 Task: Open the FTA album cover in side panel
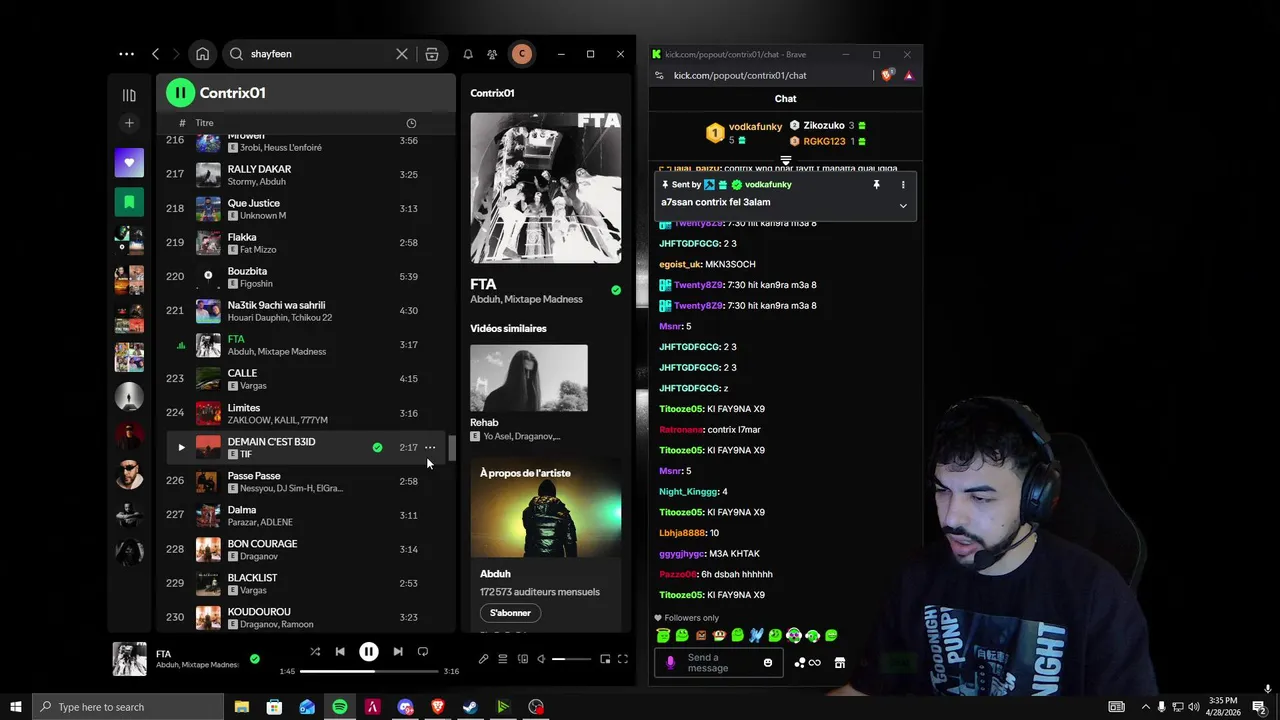pos(546,188)
